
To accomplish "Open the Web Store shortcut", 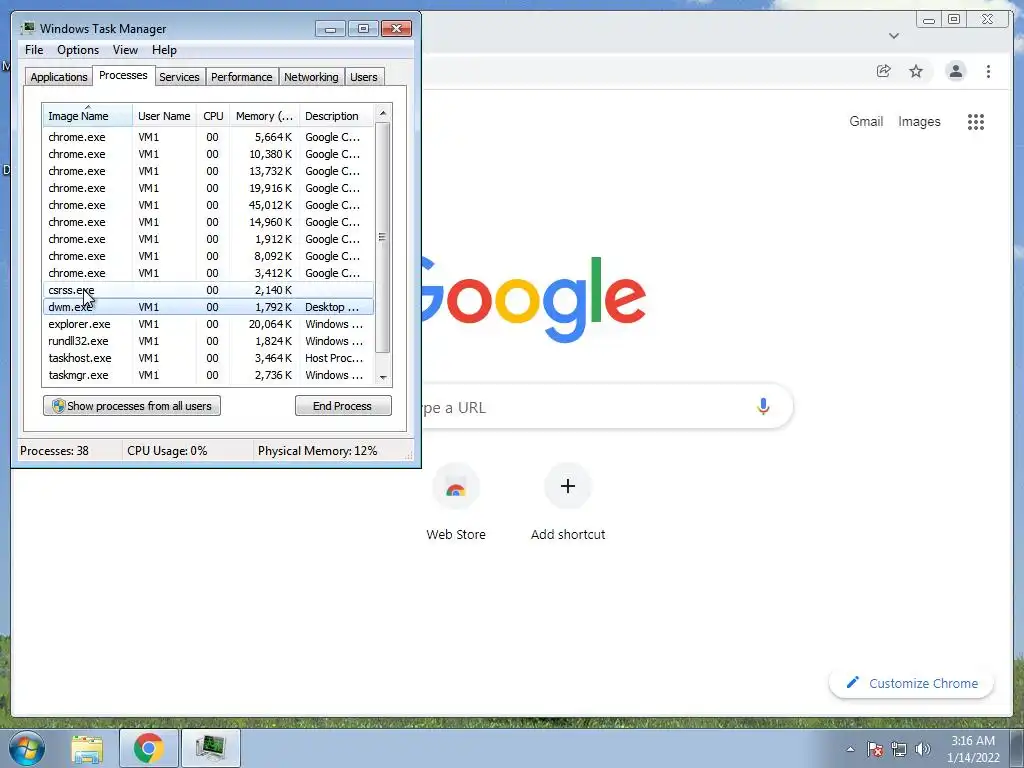I will click(456, 502).
